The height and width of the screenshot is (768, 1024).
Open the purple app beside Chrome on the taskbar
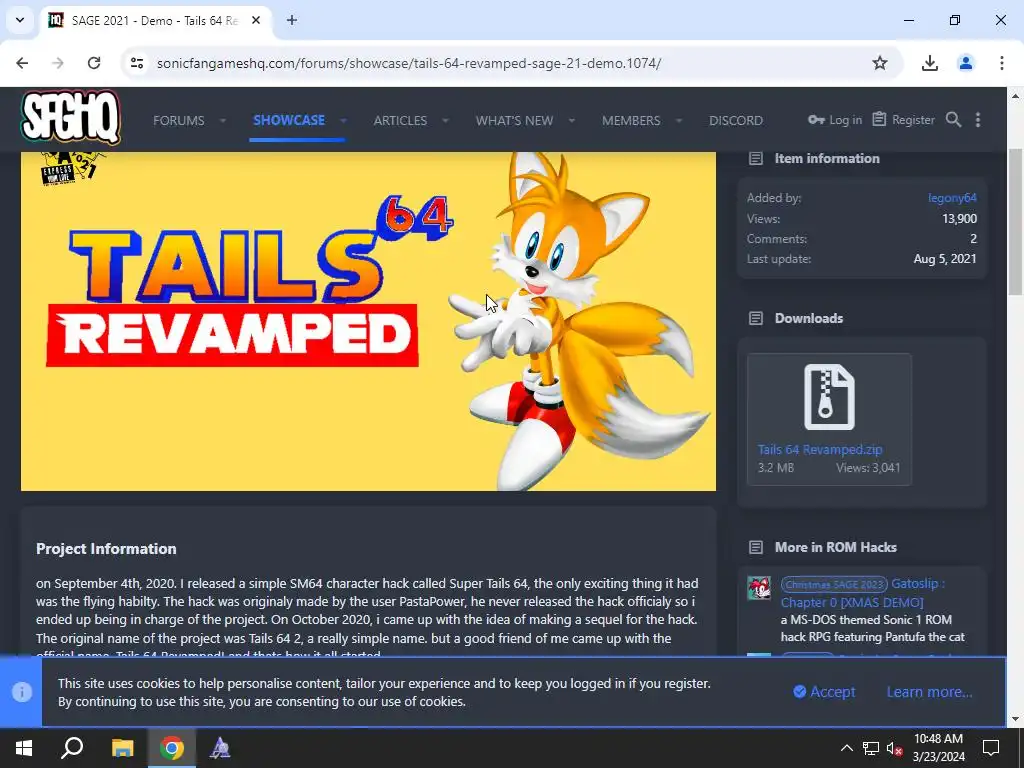click(220, 748)
